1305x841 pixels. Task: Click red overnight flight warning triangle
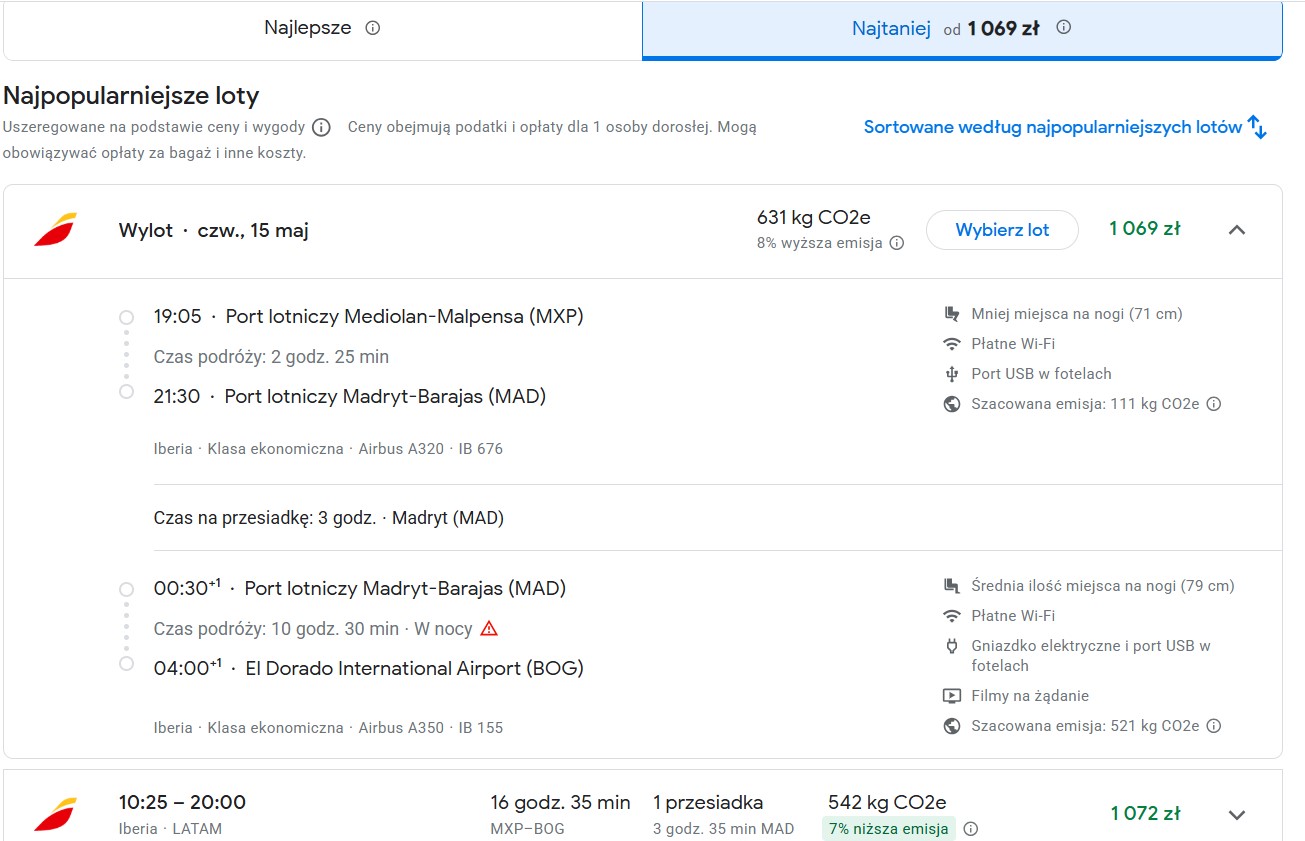[x=489, y=629]
